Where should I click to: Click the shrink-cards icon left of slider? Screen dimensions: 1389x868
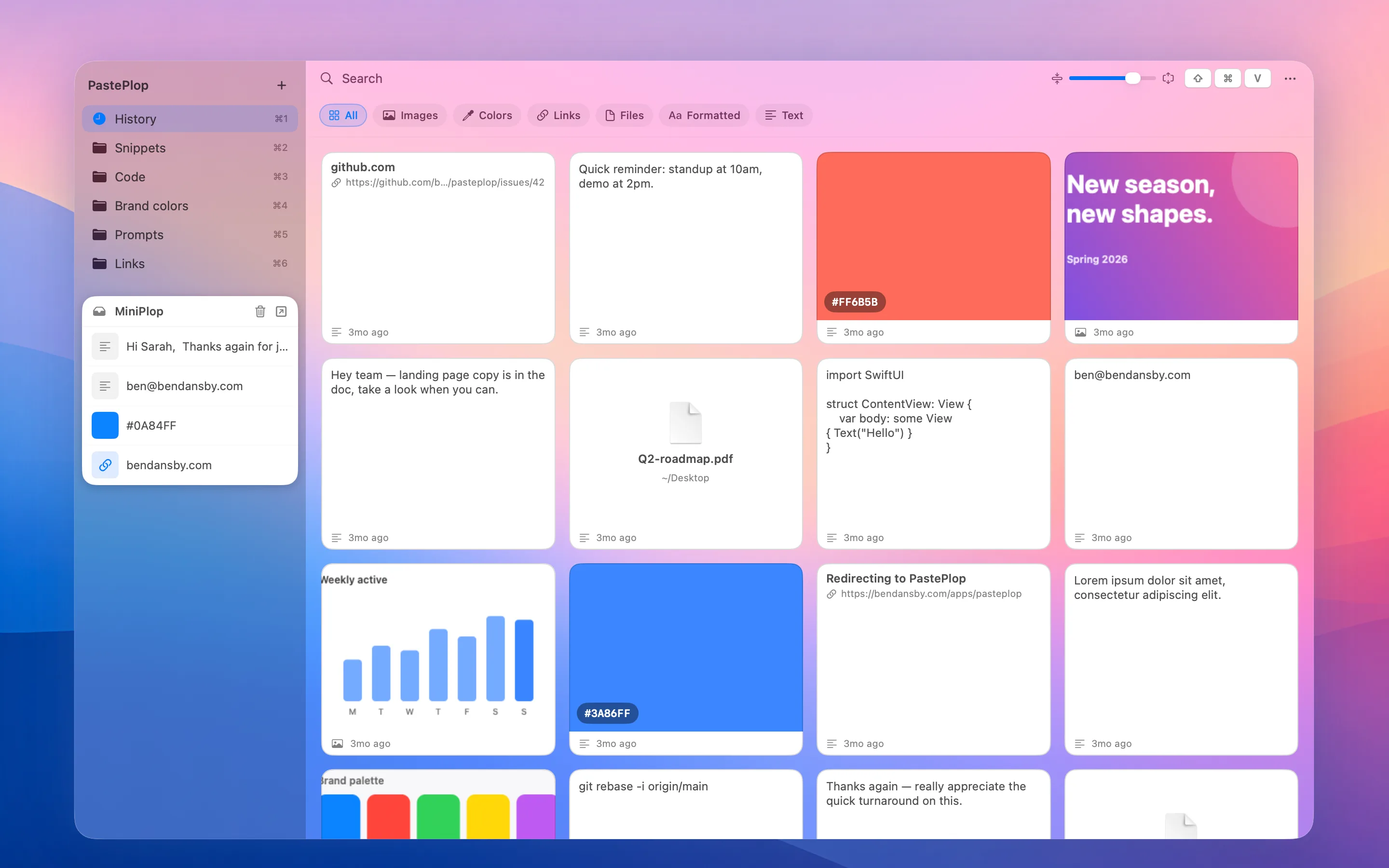1057,79
